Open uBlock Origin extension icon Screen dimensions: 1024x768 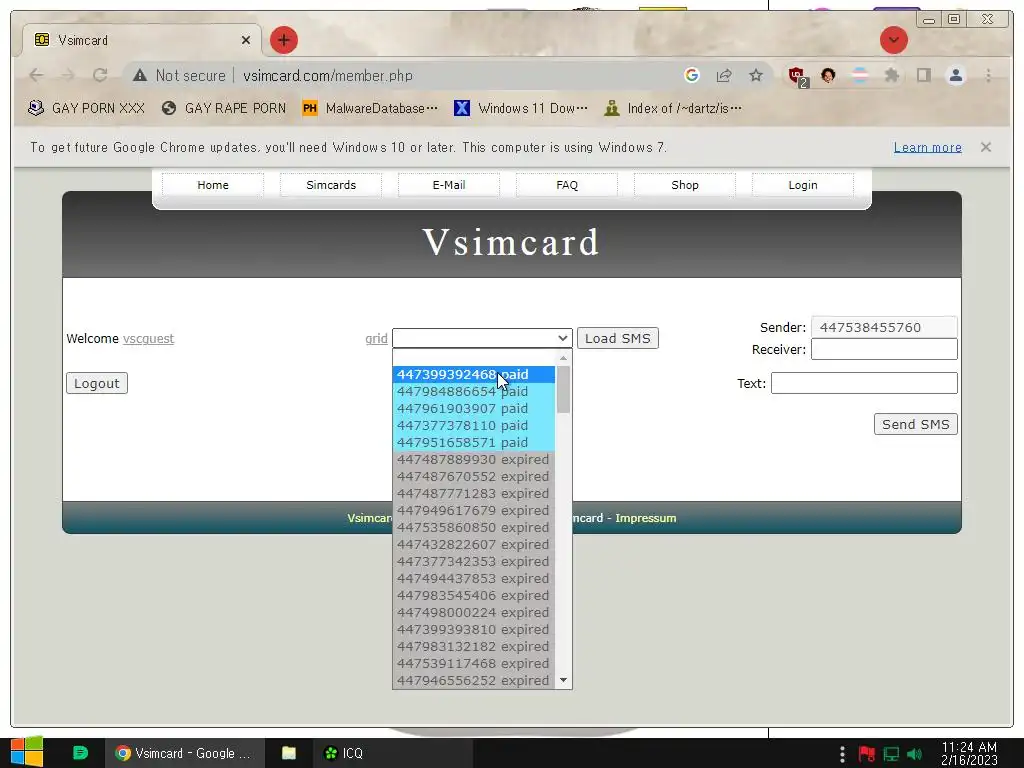pyautogui.click(x=797, y=76)
